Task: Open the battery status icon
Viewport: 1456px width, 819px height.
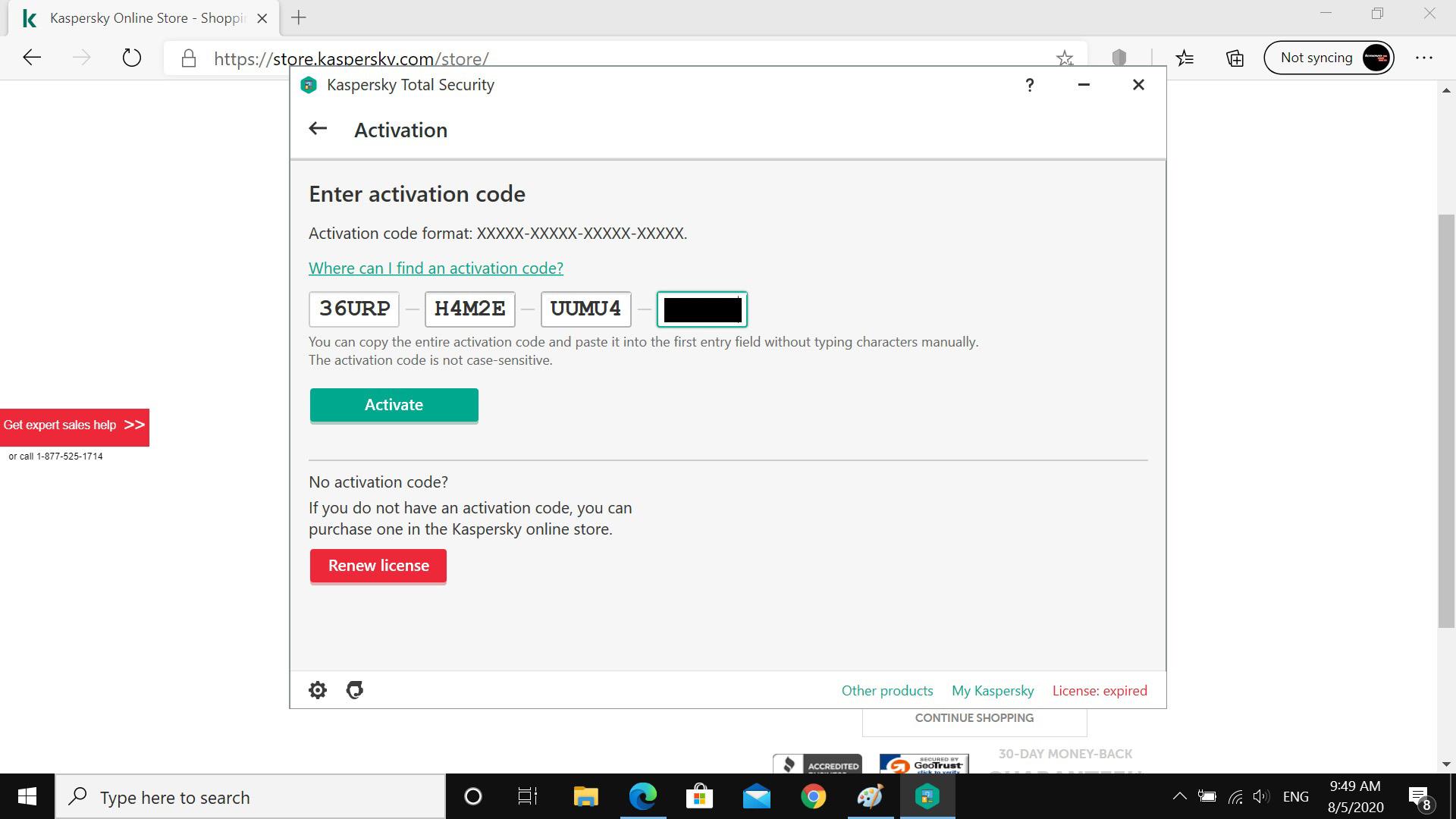Action: 1207,796
